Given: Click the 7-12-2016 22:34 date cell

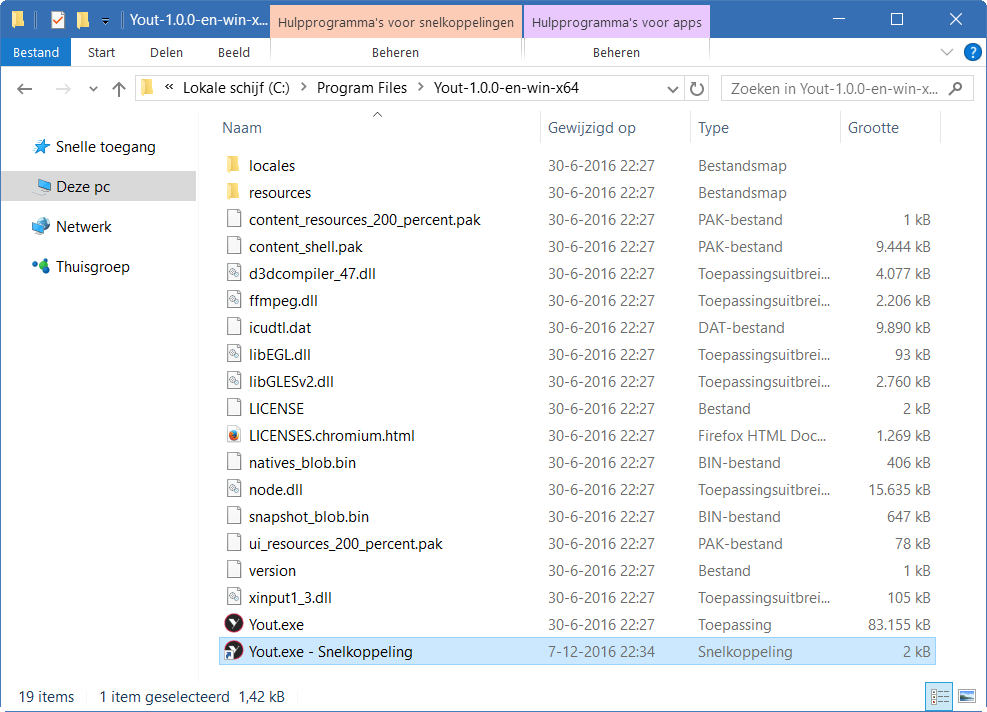Looking at the screenshot, I should (x=601, y=652).
